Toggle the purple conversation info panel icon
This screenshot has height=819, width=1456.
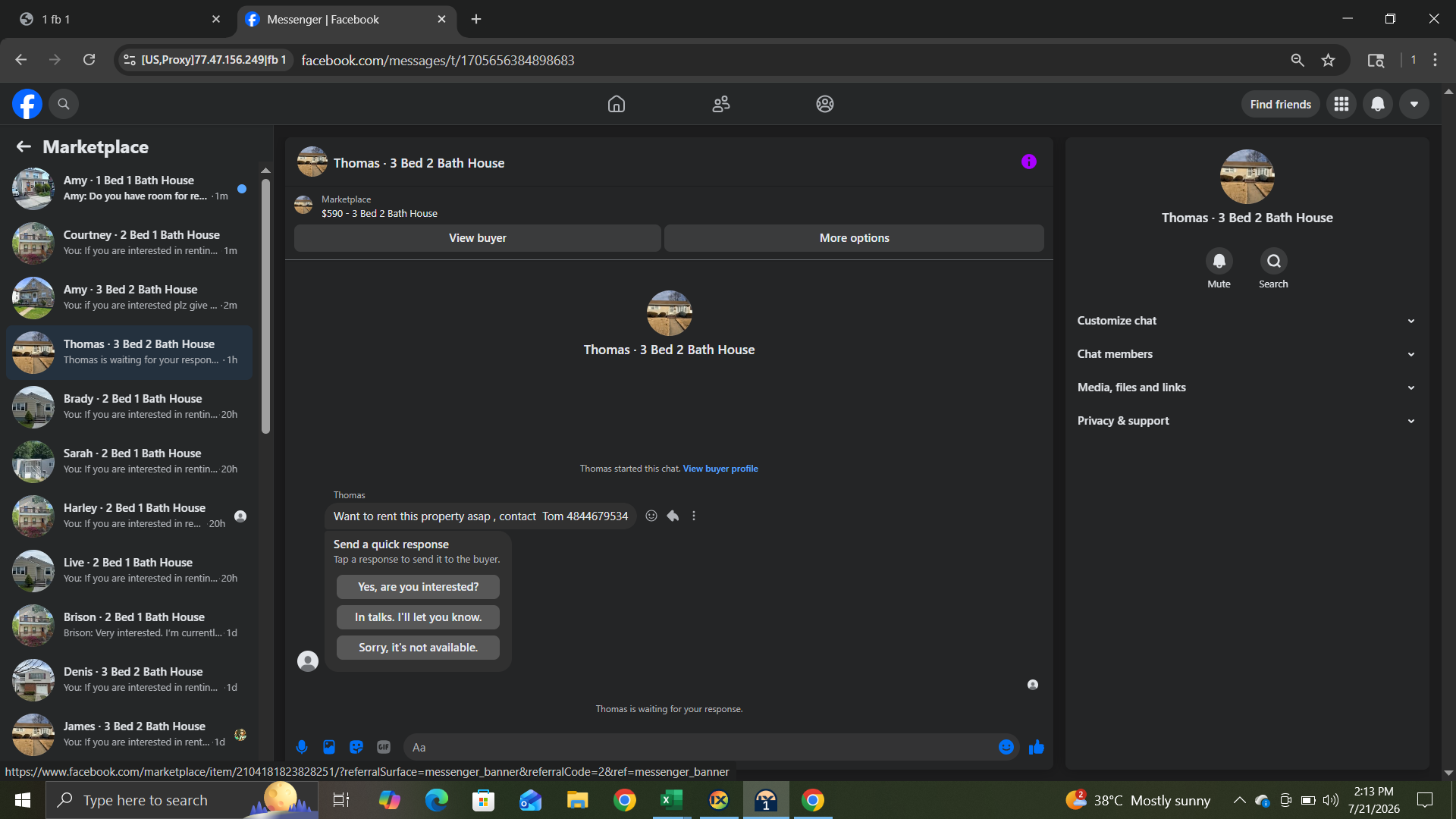1029,162
